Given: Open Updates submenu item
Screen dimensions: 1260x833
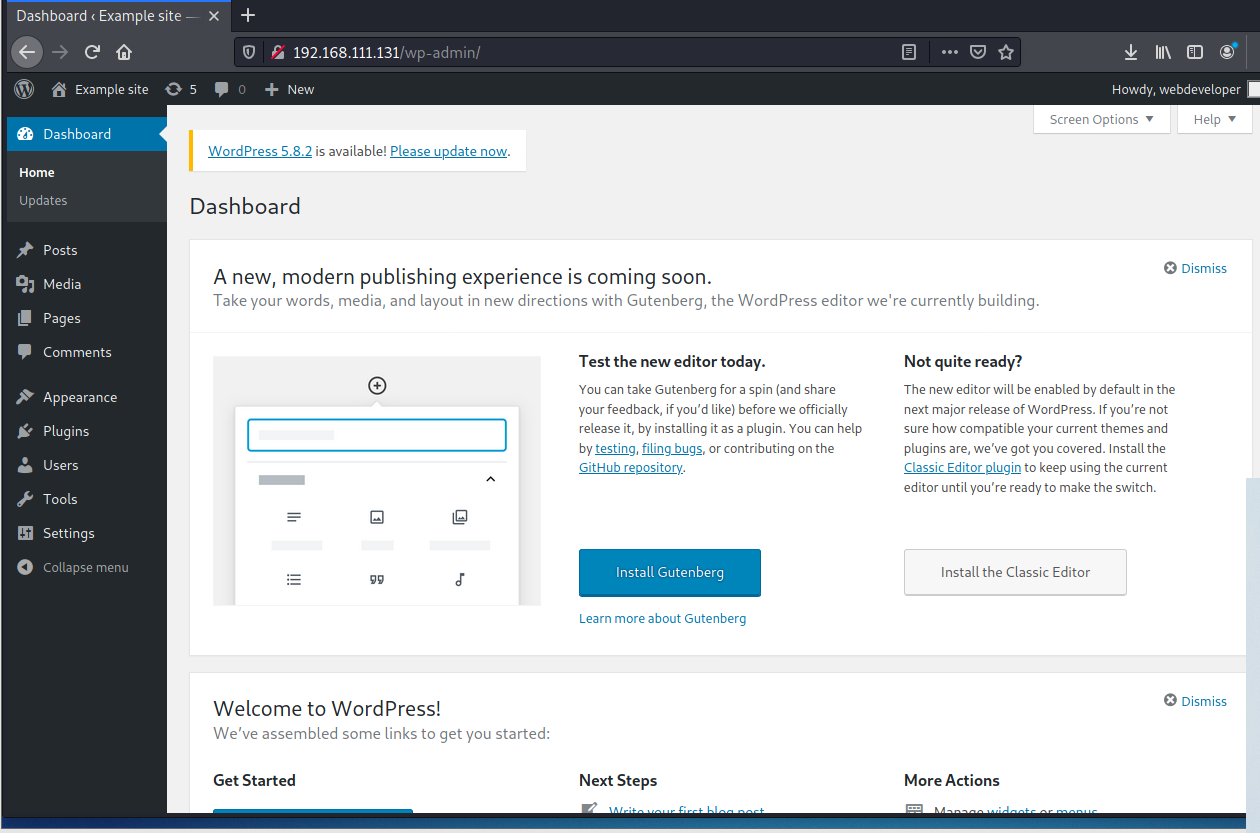Looking at the screenshot, I should (43, 200).
